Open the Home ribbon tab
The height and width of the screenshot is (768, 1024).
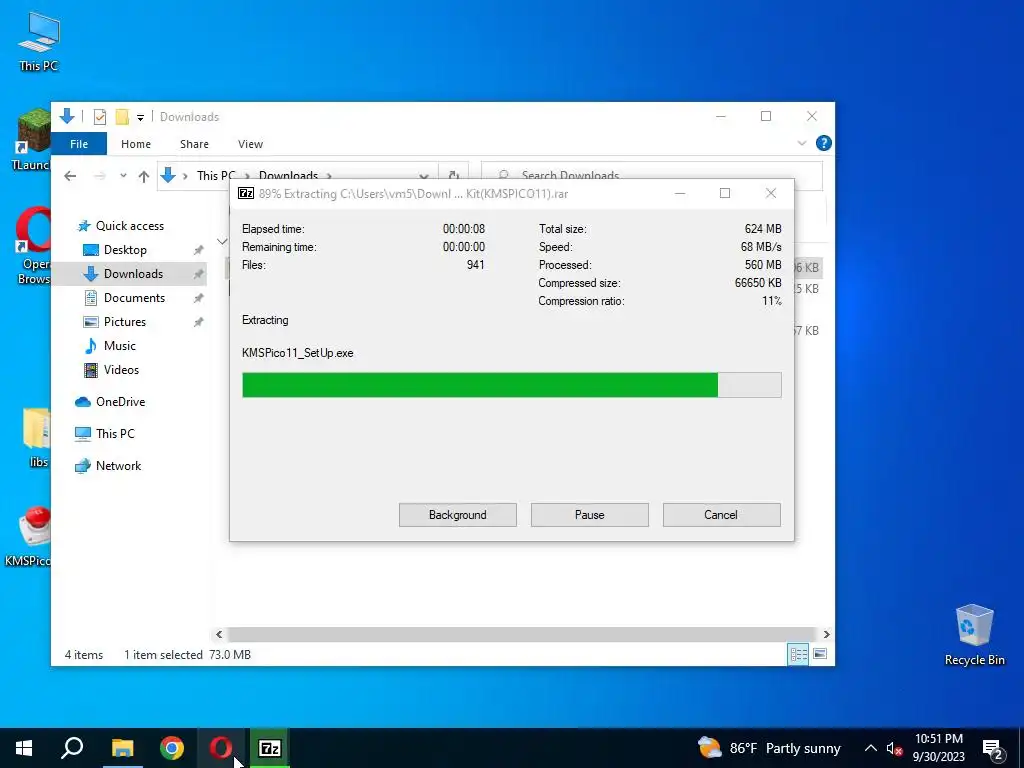(x=136, y=144)
